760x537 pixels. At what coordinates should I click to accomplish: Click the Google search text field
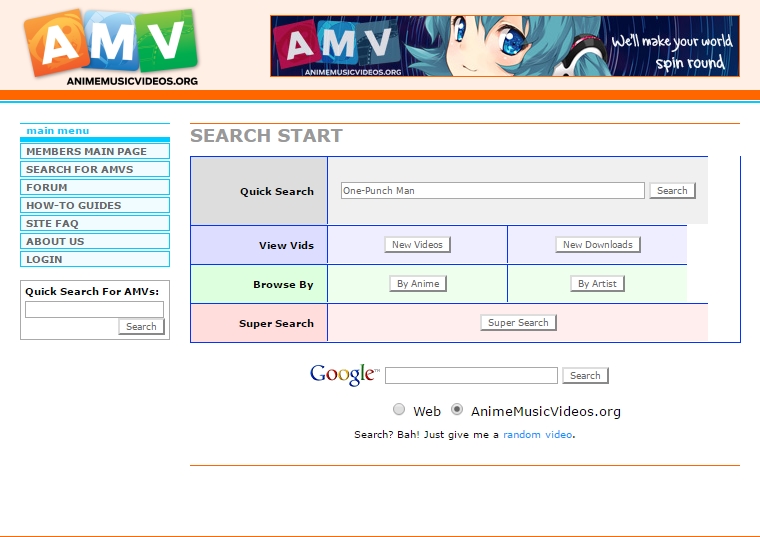(x=471, y=376)
